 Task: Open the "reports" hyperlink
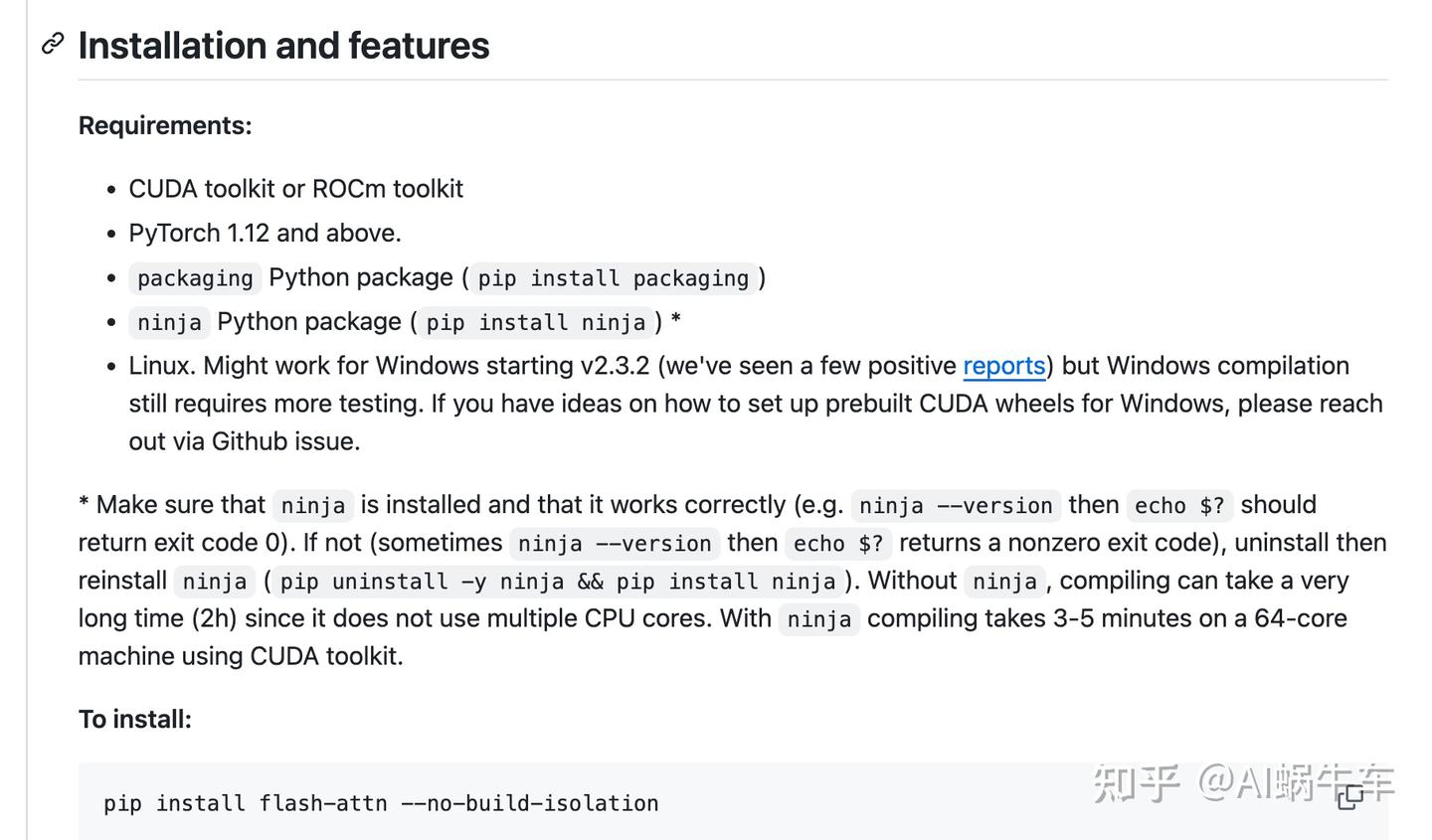click(x=1003, y=366)
